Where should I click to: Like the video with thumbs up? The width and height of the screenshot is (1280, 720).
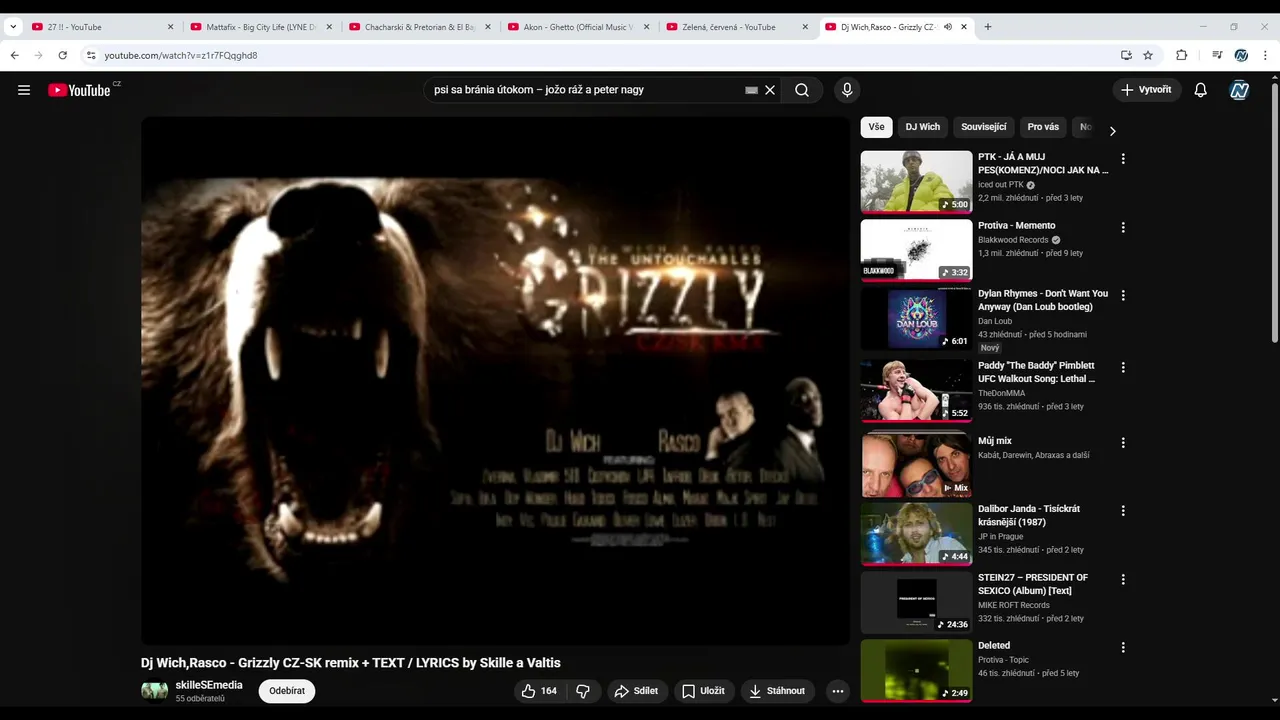tap(540, 691)
